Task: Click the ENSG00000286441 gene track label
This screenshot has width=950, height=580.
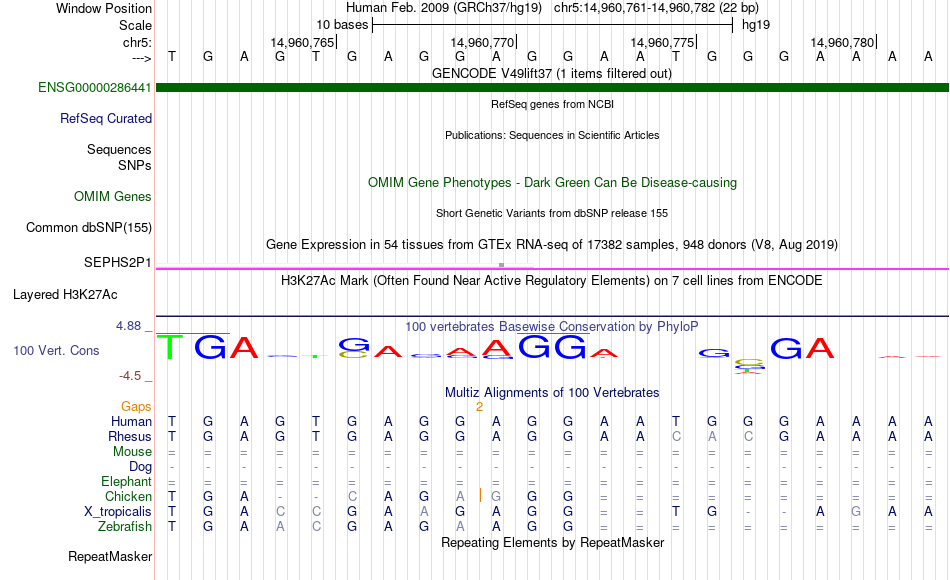Action: 95,88
